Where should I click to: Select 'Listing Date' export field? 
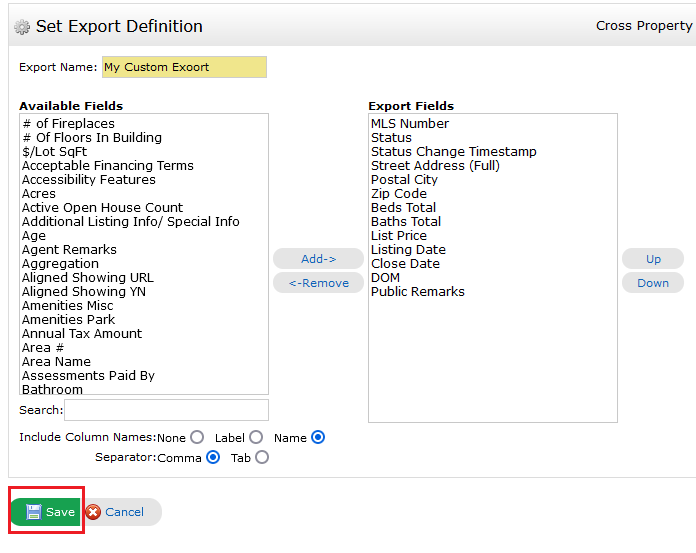point(493,249)
